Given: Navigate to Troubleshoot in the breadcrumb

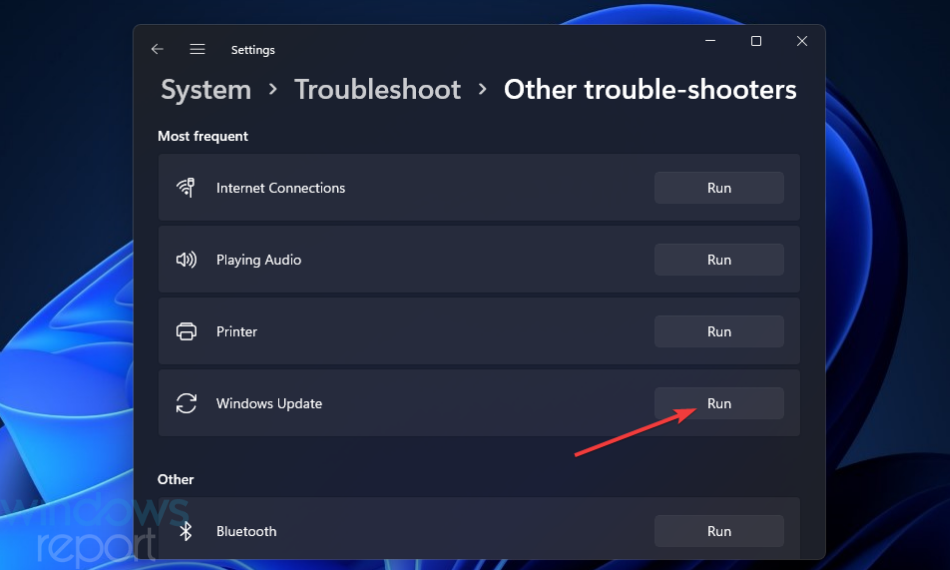Looking at the screenshot, I should [377, 90].
